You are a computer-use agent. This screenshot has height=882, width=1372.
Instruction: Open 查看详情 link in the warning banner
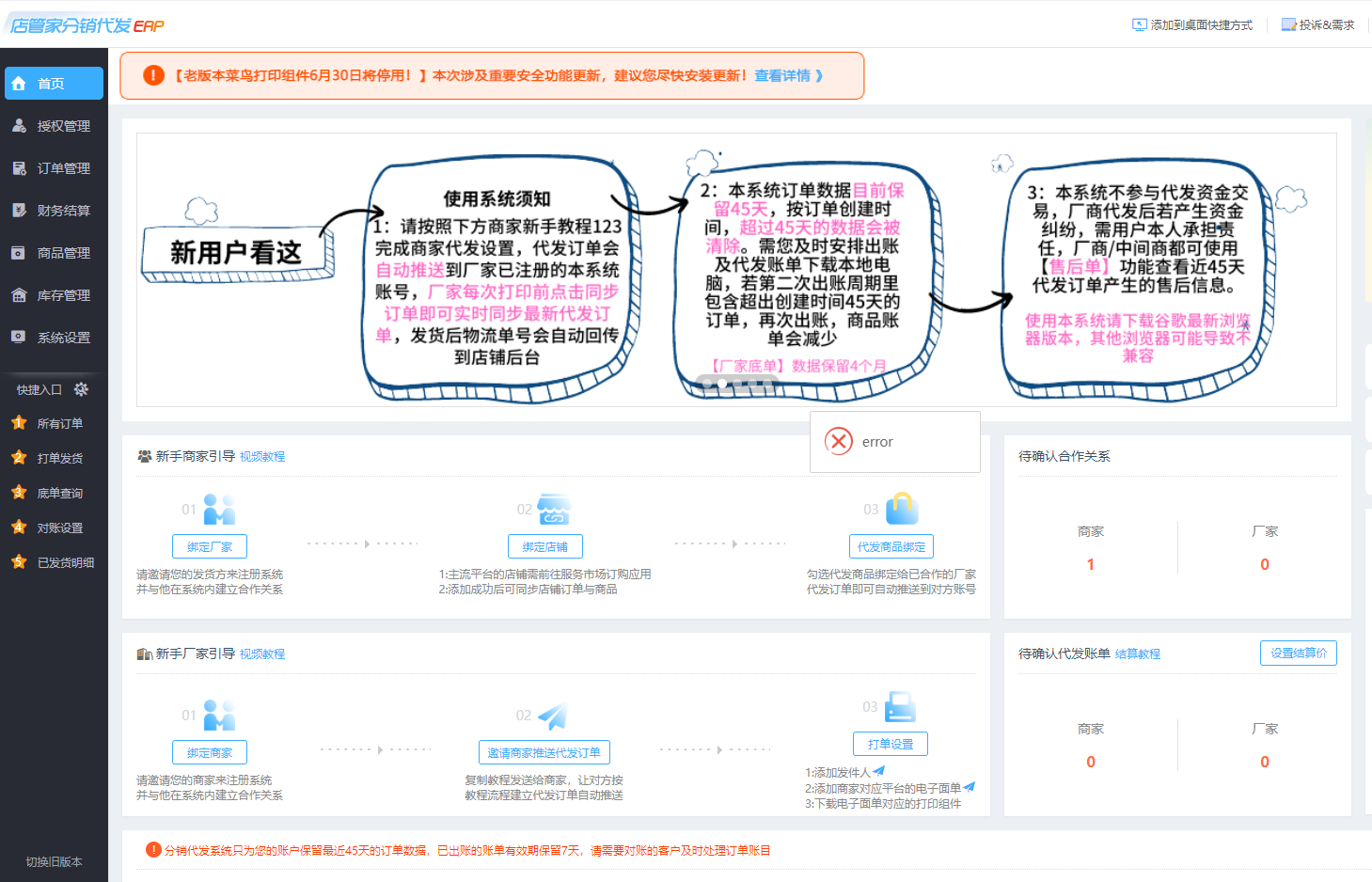pyautogui.click(x=788, y=75)
